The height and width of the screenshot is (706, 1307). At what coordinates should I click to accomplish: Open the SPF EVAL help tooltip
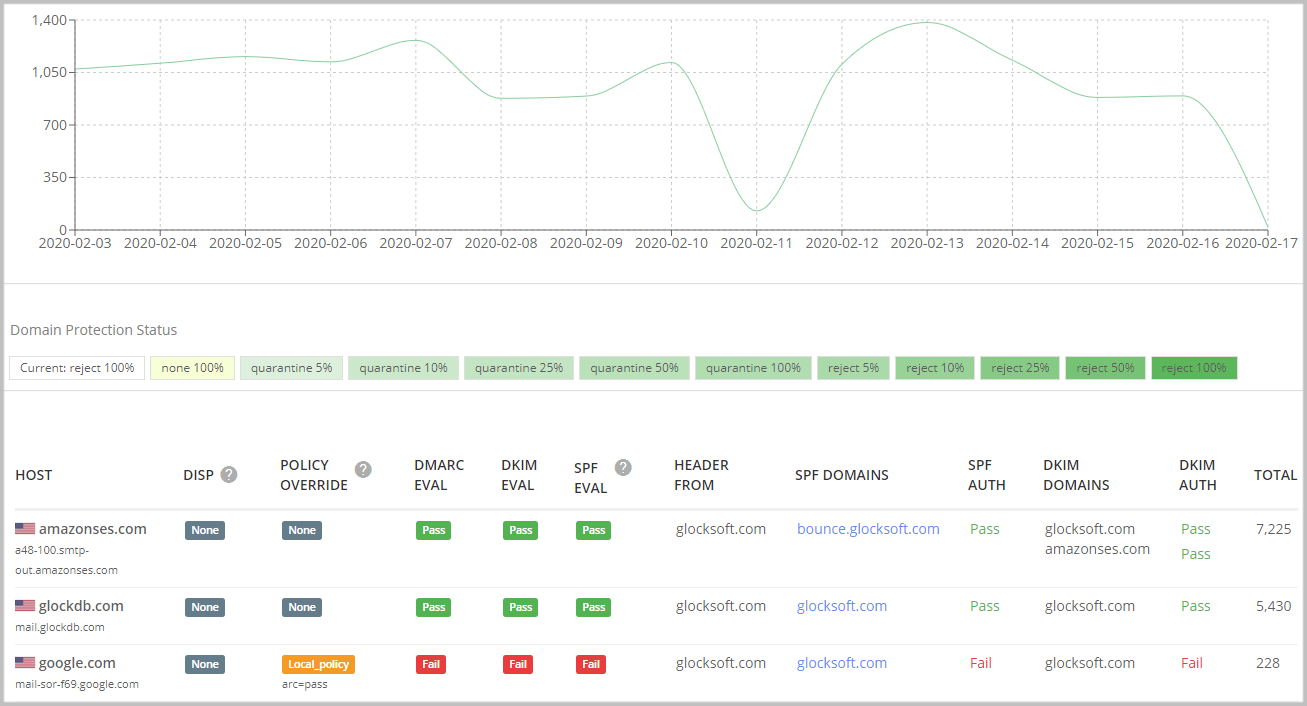pos(623,466)
